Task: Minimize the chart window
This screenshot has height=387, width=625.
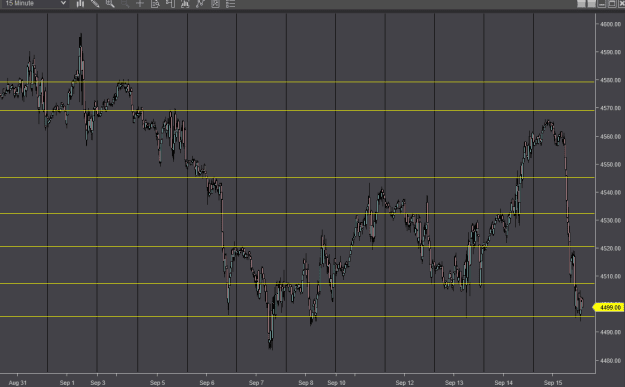Action: tap(602, 4)
